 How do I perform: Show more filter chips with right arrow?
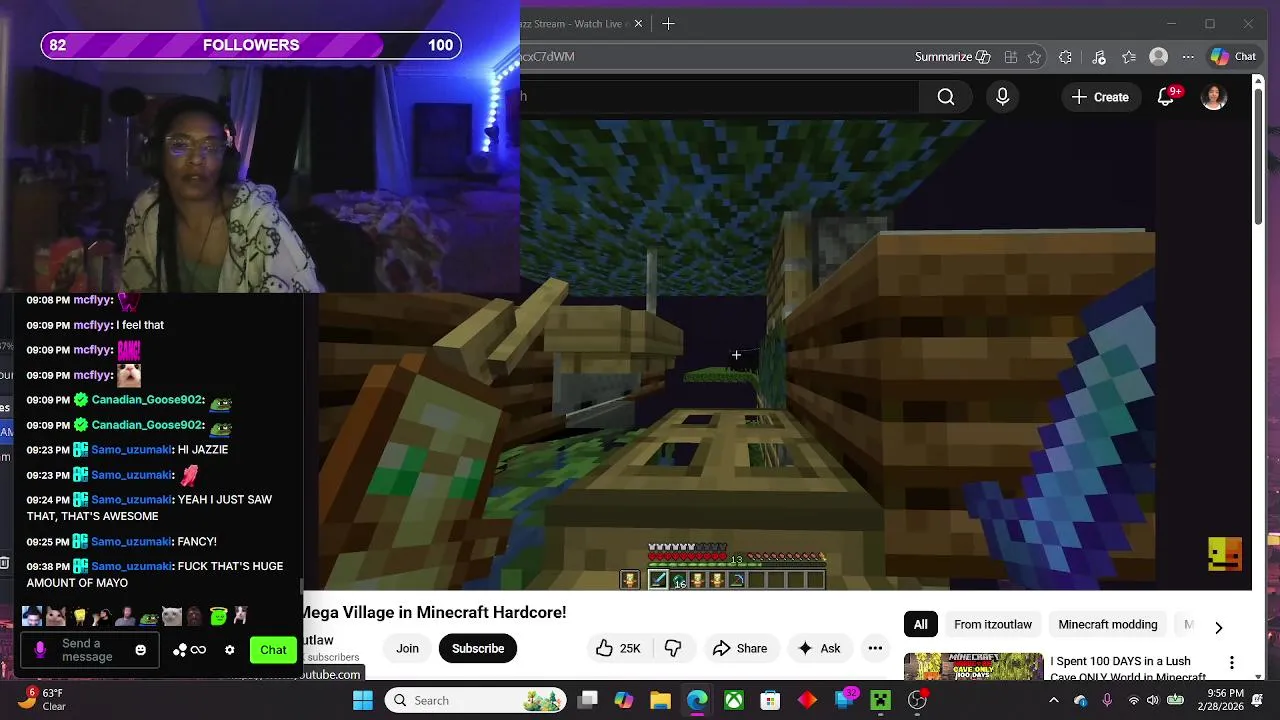[1218, 627]
